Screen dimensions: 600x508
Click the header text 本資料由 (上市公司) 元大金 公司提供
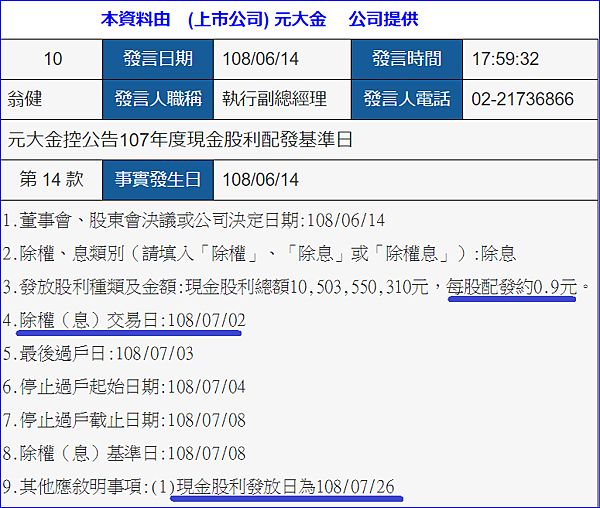pos(259,20)
